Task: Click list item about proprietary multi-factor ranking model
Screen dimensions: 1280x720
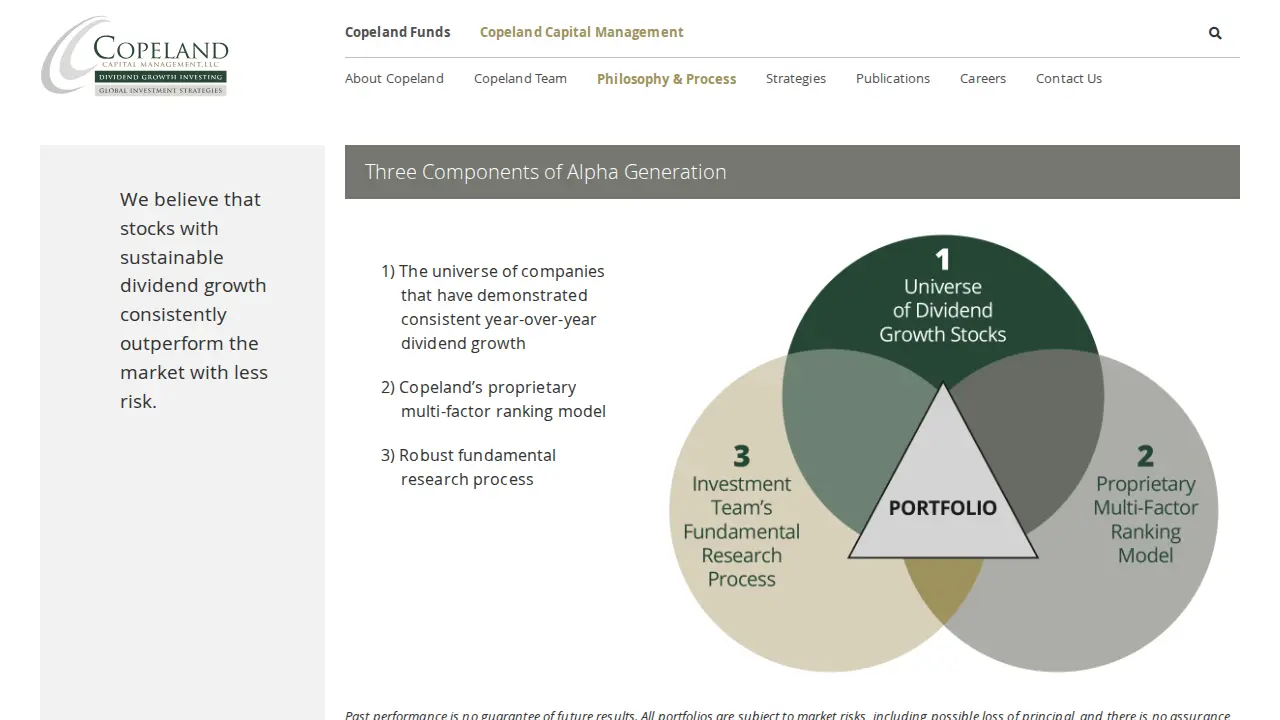Action: tap(493, 399)
